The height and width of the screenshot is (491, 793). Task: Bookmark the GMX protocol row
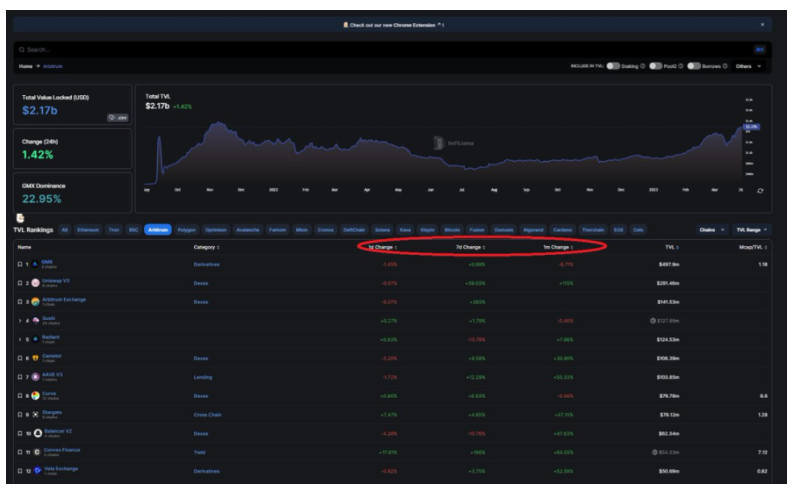(x=20, y=264)
